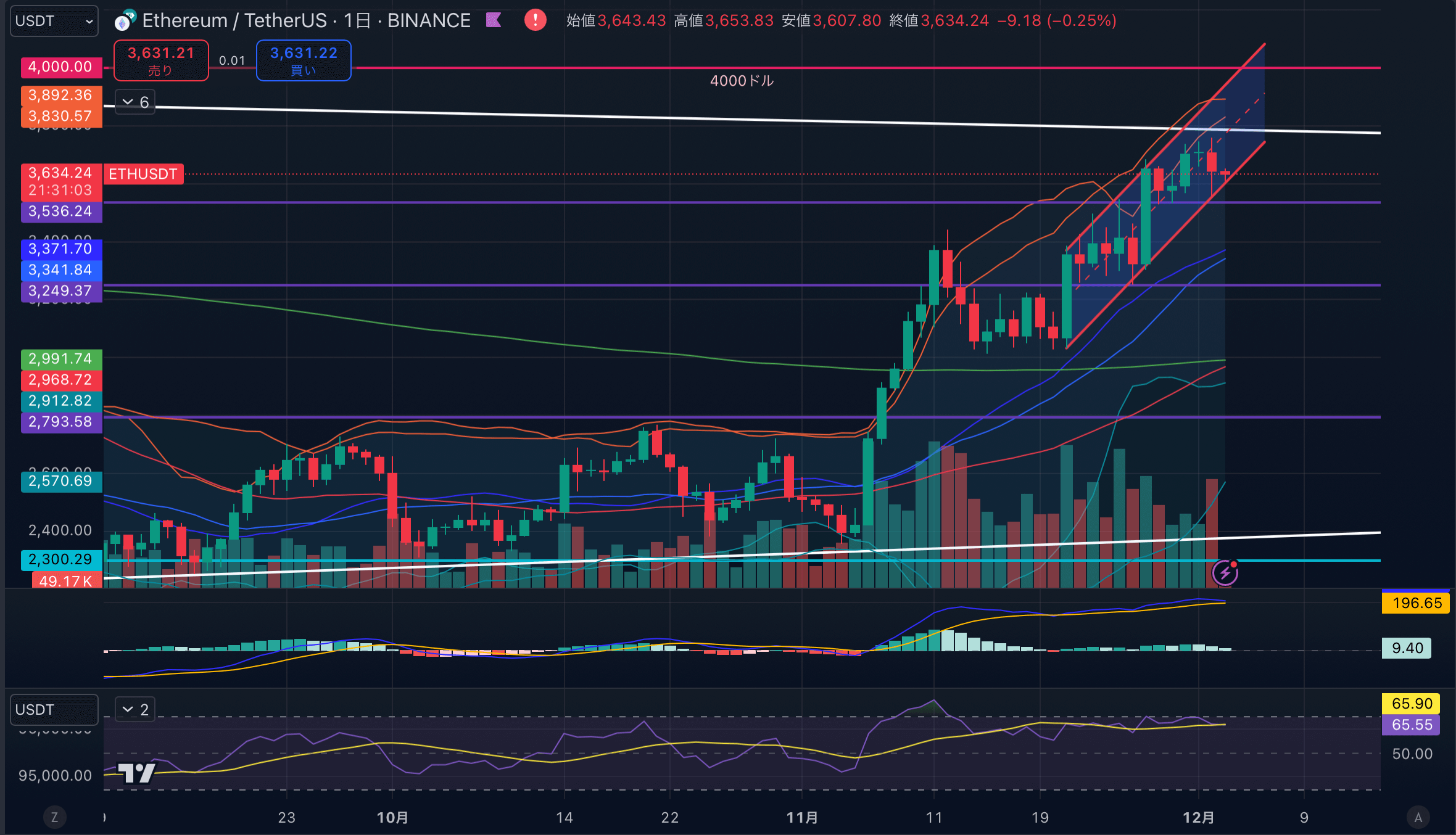Click the 高値 3,653.83 high value in header

click(x=724, y=21)
